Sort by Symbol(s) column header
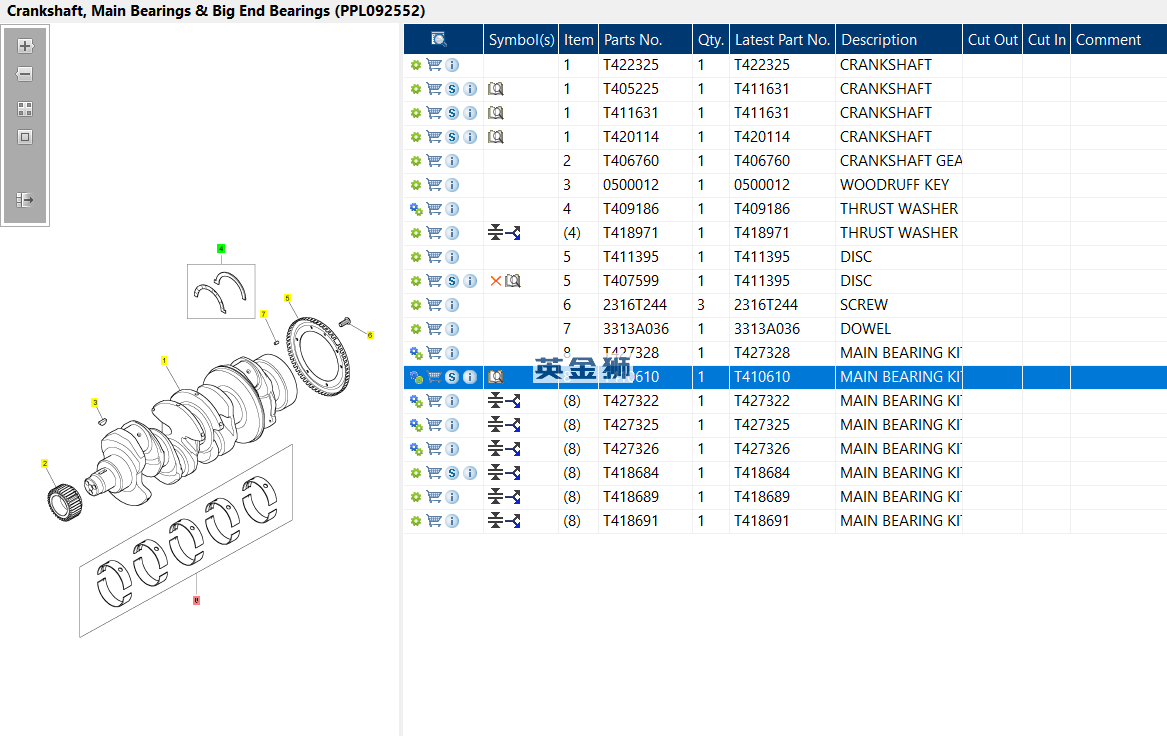 tap(521, 39)
